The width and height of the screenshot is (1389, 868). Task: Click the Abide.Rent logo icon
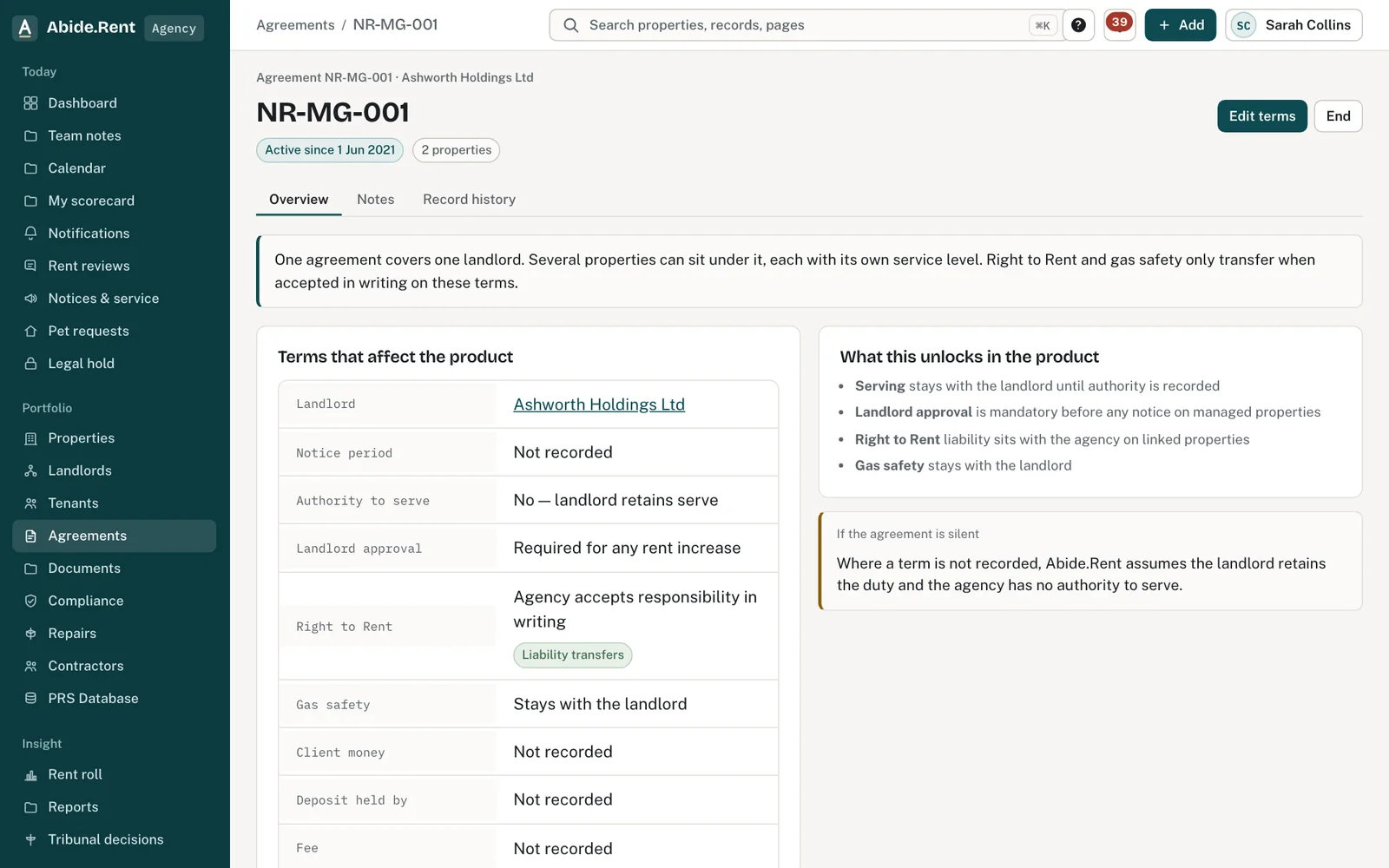pyautogui.click(x=25, y=28)
